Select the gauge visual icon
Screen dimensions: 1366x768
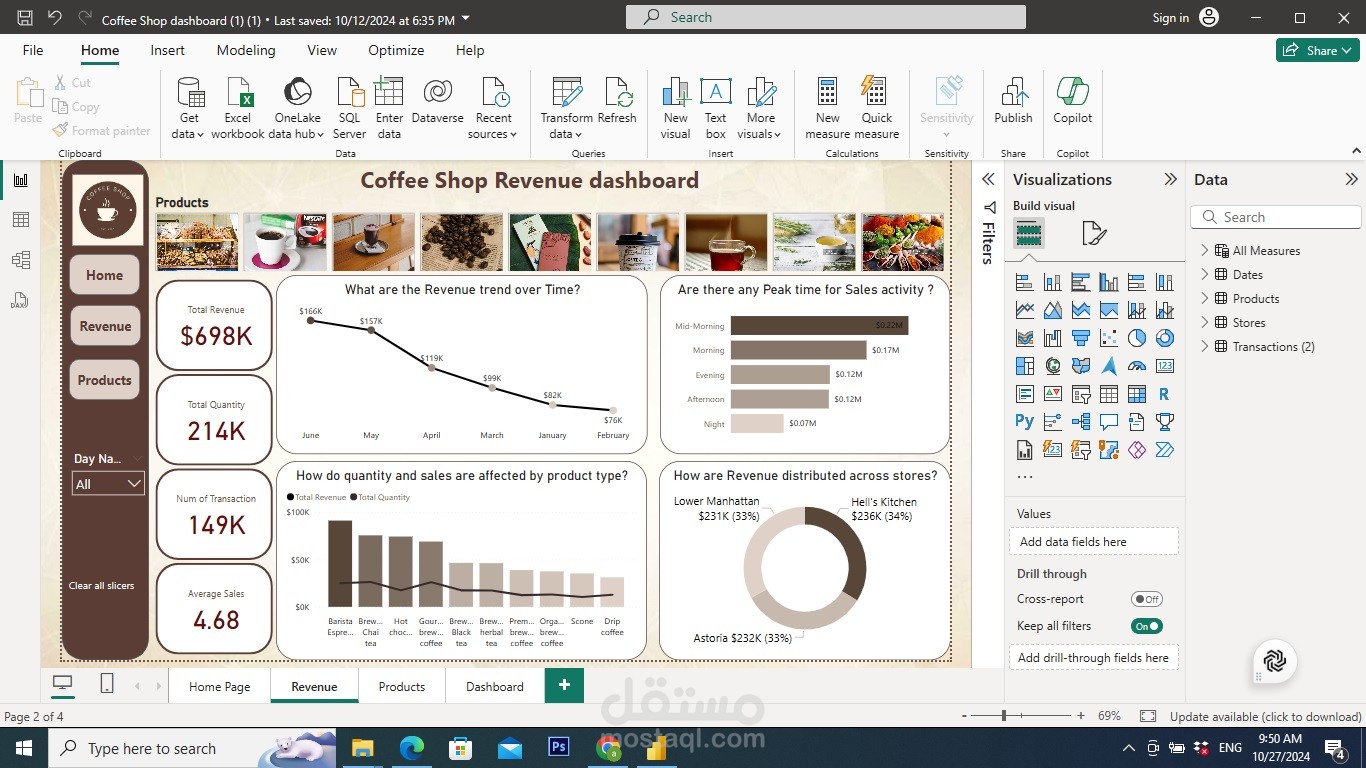click(x=1136, y=366)
